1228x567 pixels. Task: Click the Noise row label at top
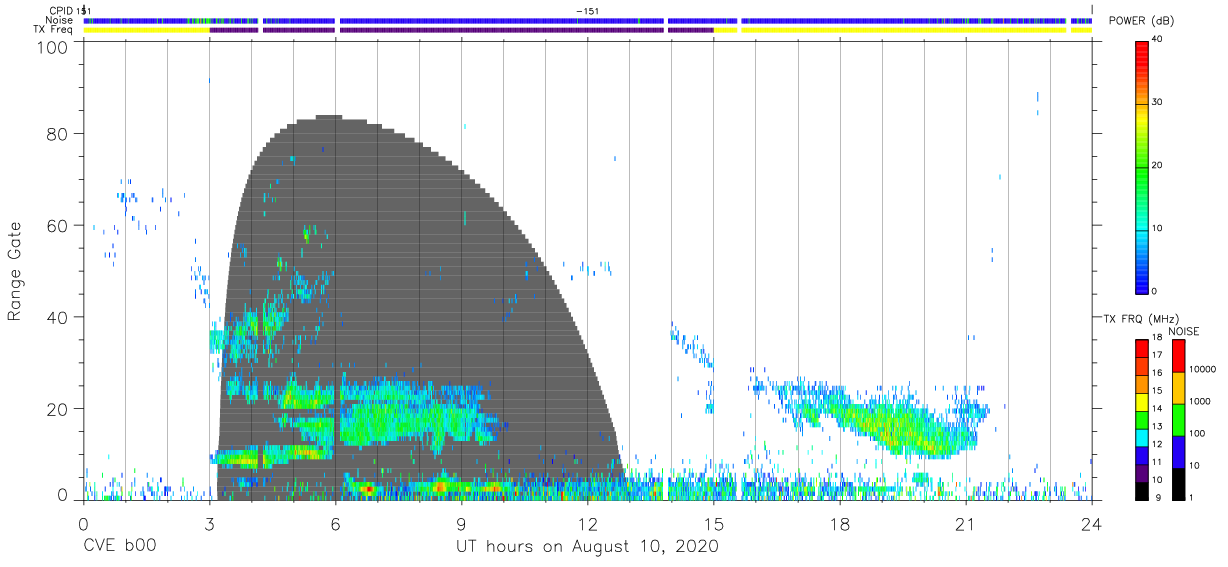[62, 20]
